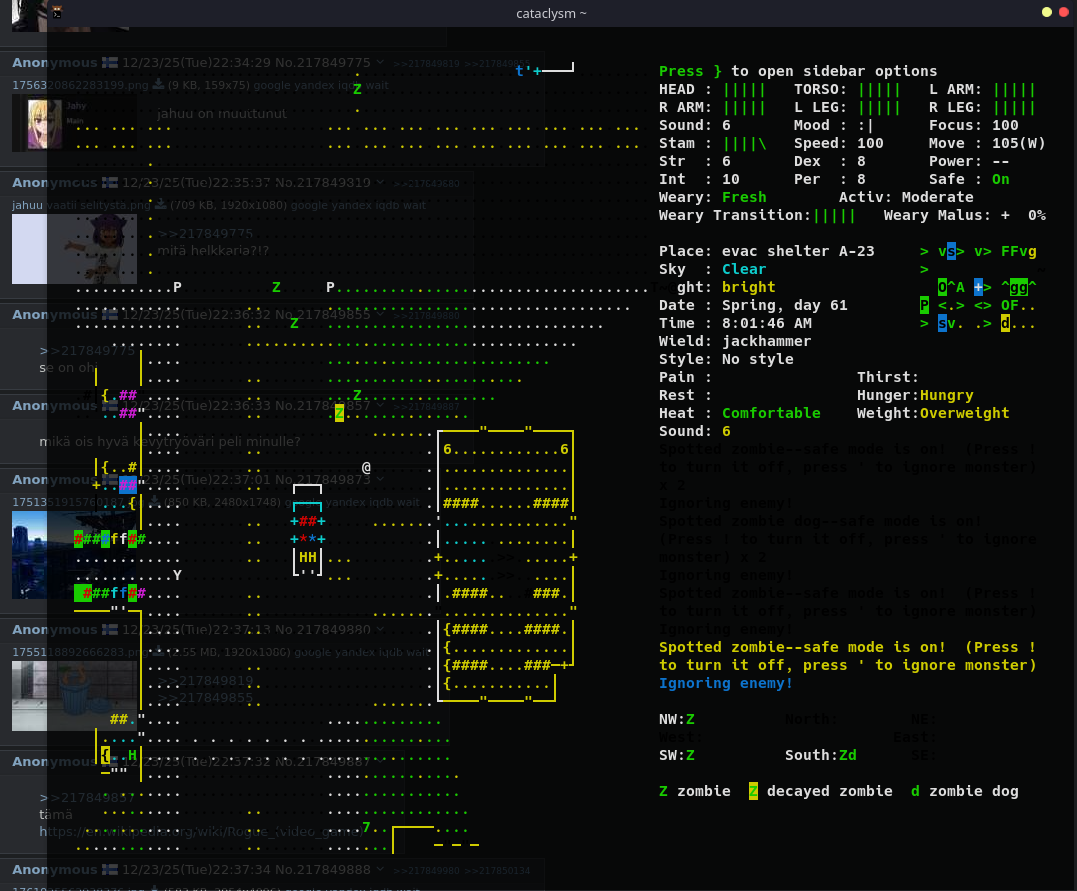Click the green H symbol at the lower left of the map
Image resolution: width=1077 pixels, height=891 pixels.
pos(132,756)
